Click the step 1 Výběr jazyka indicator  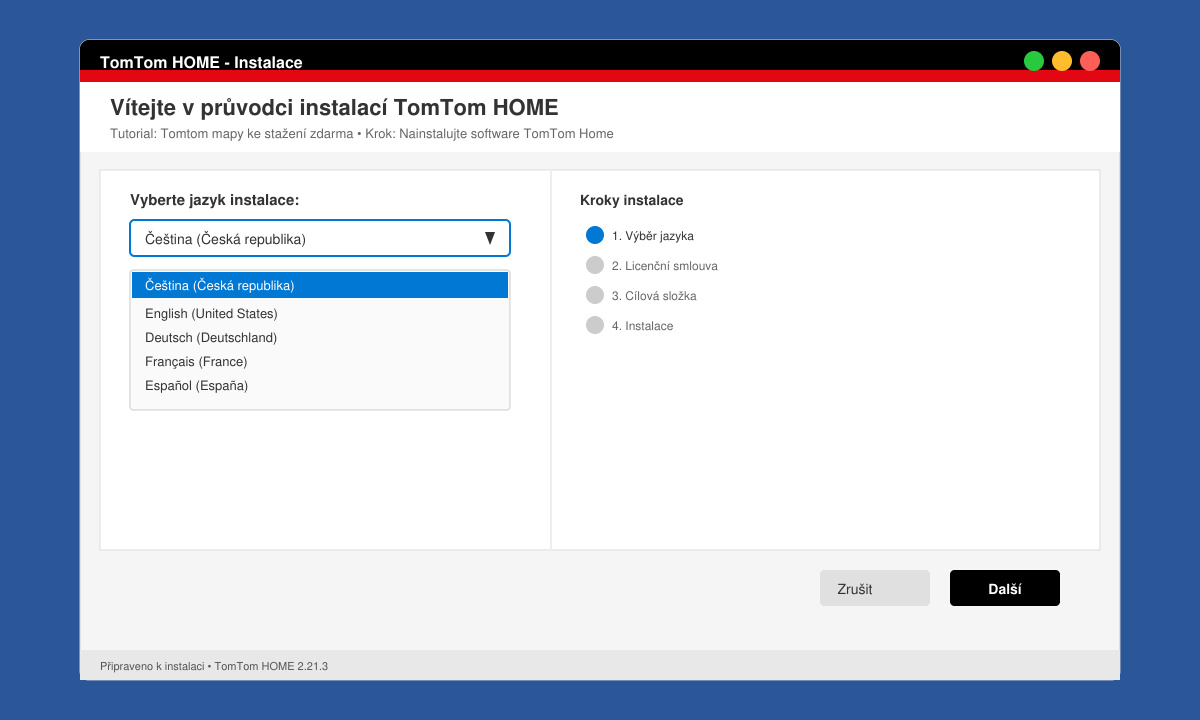coord(595,235)
